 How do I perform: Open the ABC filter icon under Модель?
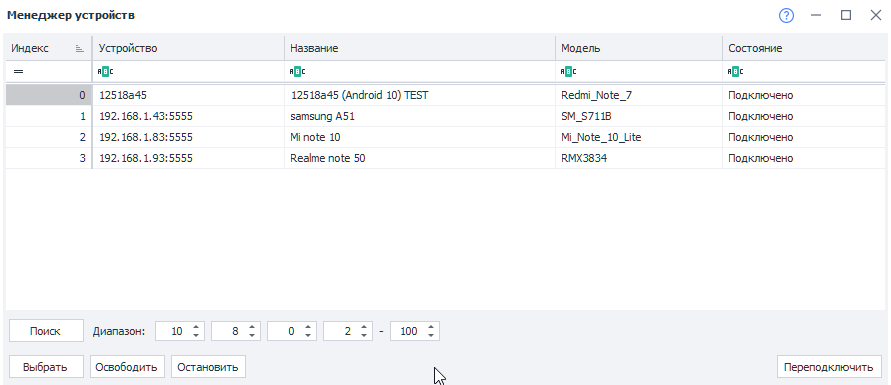(x=568, y=72)
